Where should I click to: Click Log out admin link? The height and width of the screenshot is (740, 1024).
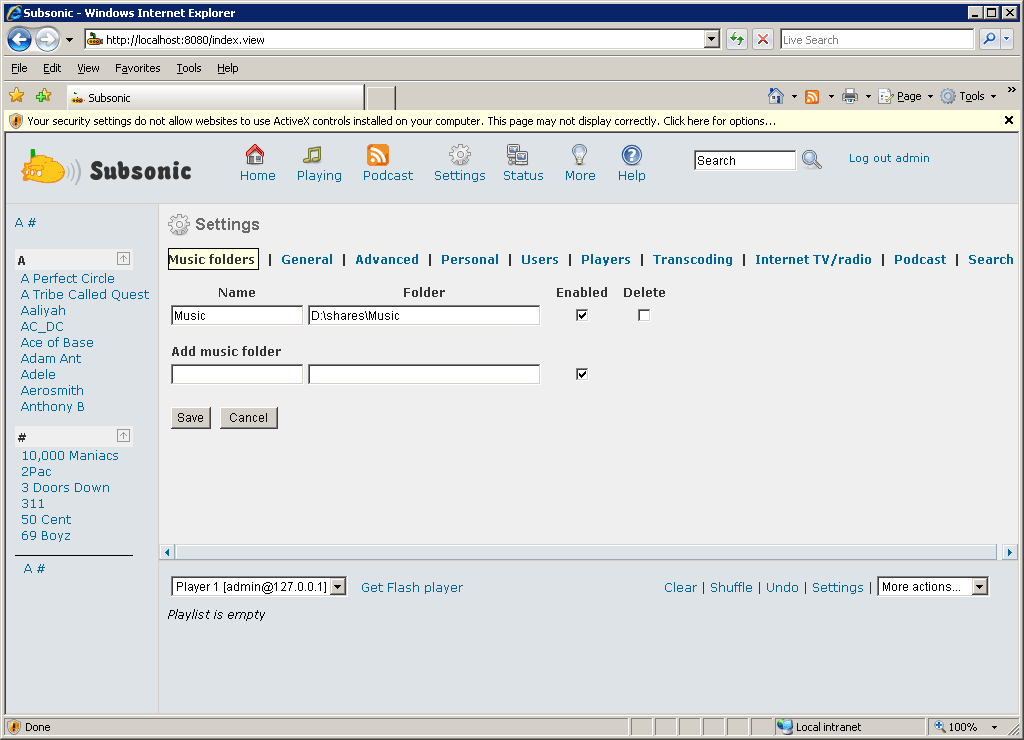pos(889,158)
